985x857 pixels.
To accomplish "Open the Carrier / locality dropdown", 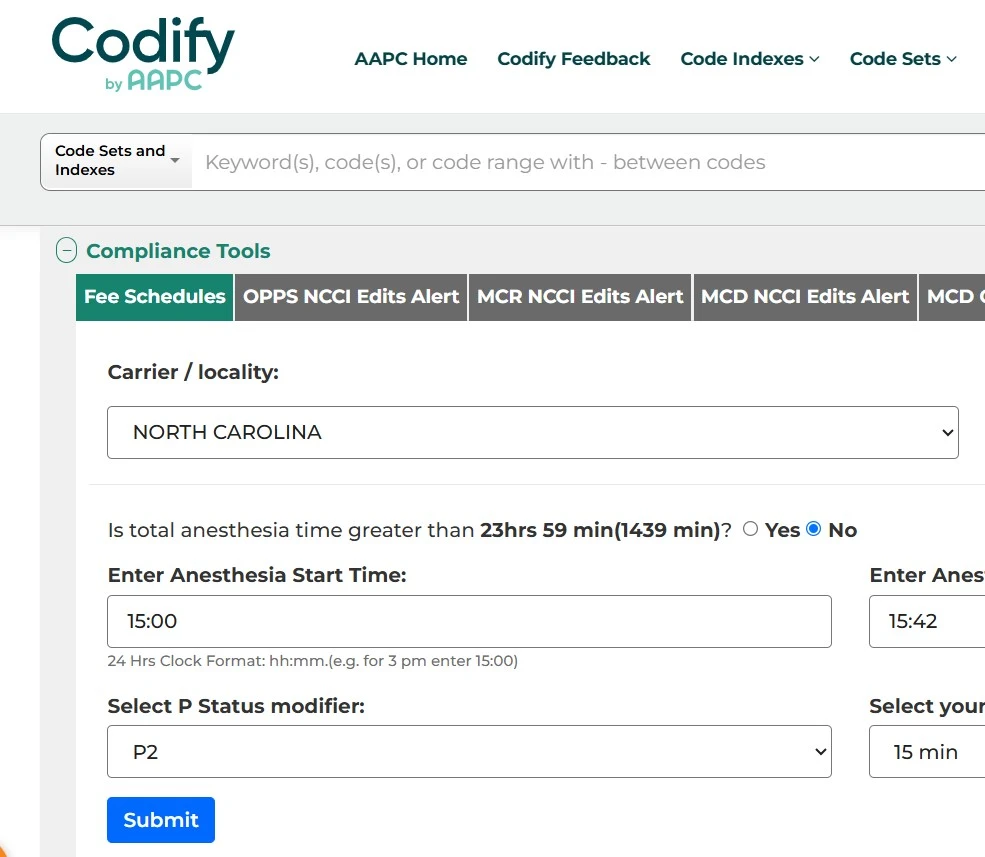I will pos(533,432).
